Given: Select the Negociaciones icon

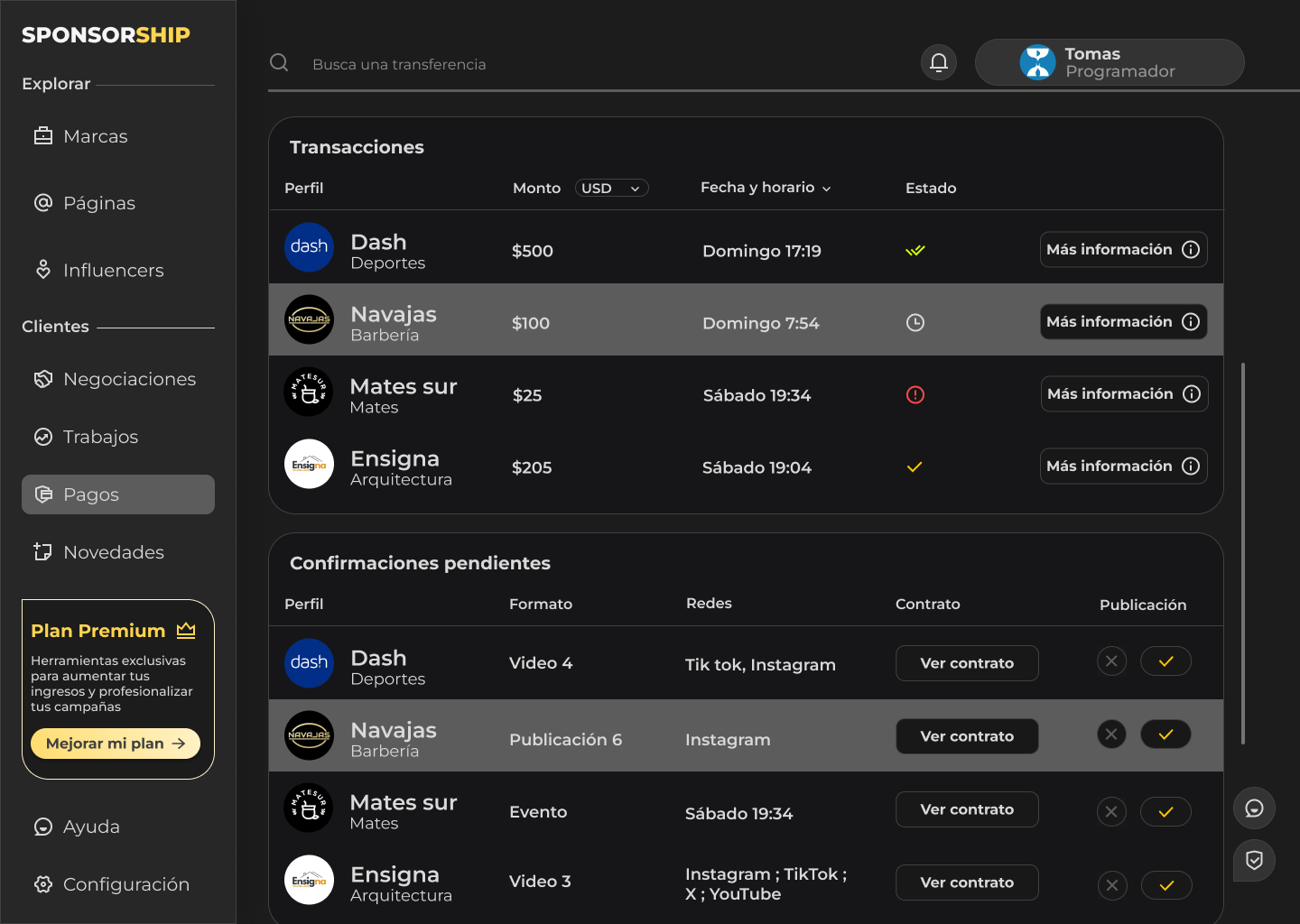Looking at the screenshot, I should tap(43, 379).
